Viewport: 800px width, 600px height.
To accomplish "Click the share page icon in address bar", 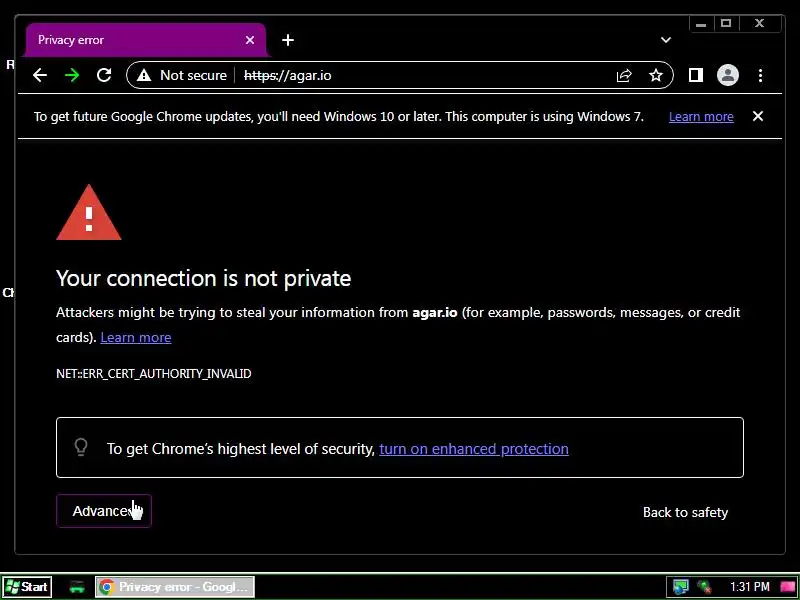I will (x=624, y=76).
